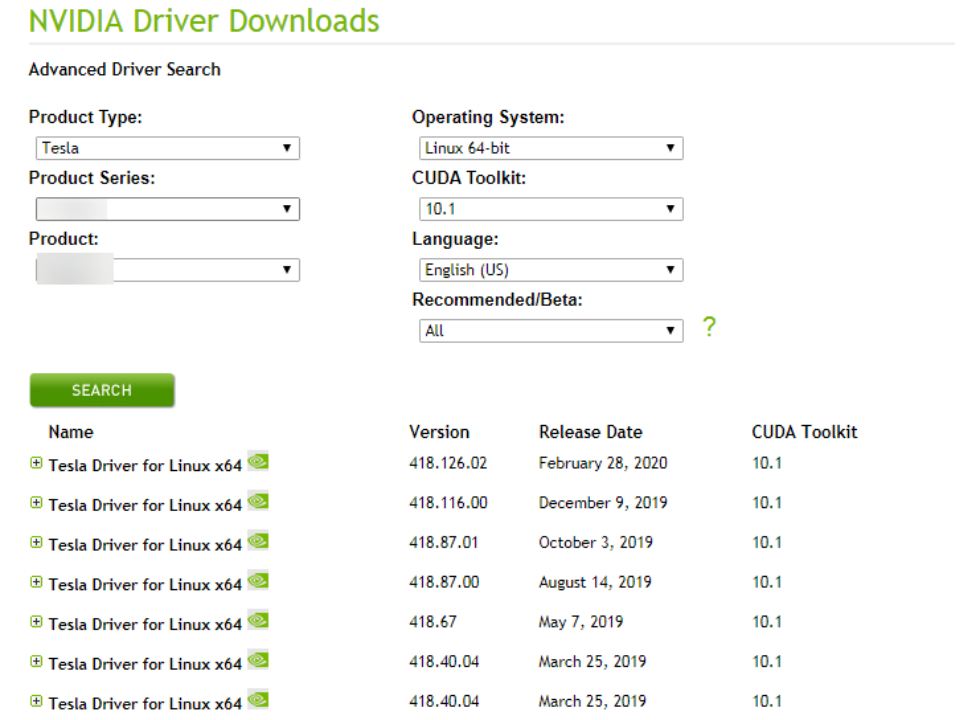The width and height of the screenshot is (980, 720).
Task: Click version number 418.126.02
Action: [448, 463]
